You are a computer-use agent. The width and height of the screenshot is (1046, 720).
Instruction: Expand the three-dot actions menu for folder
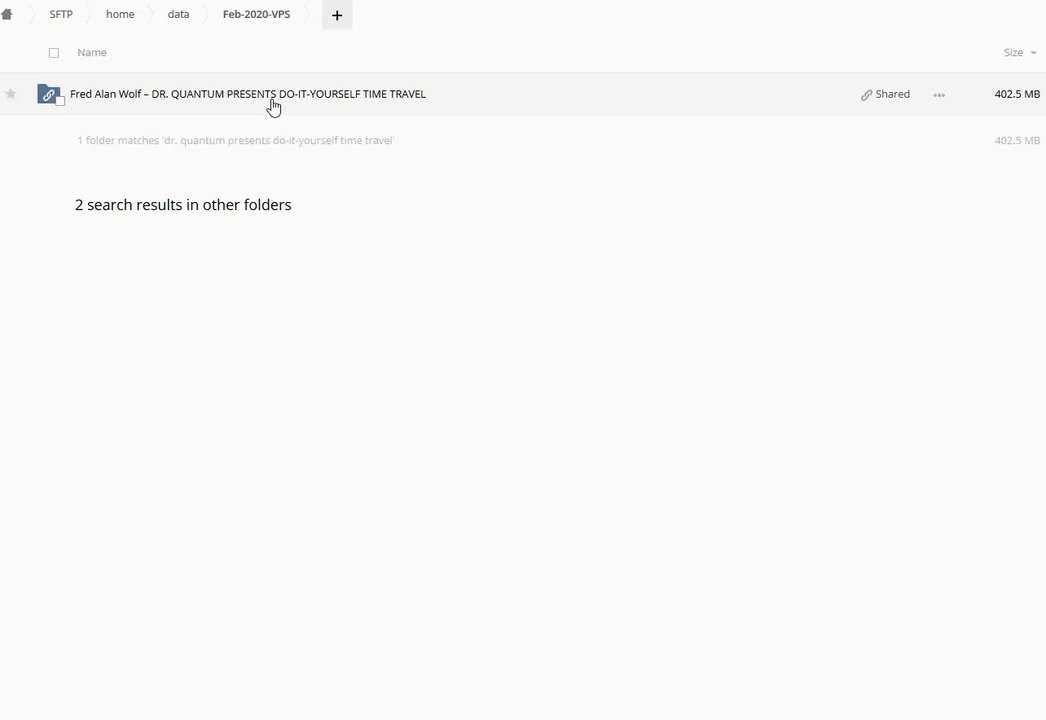(939, 95)
